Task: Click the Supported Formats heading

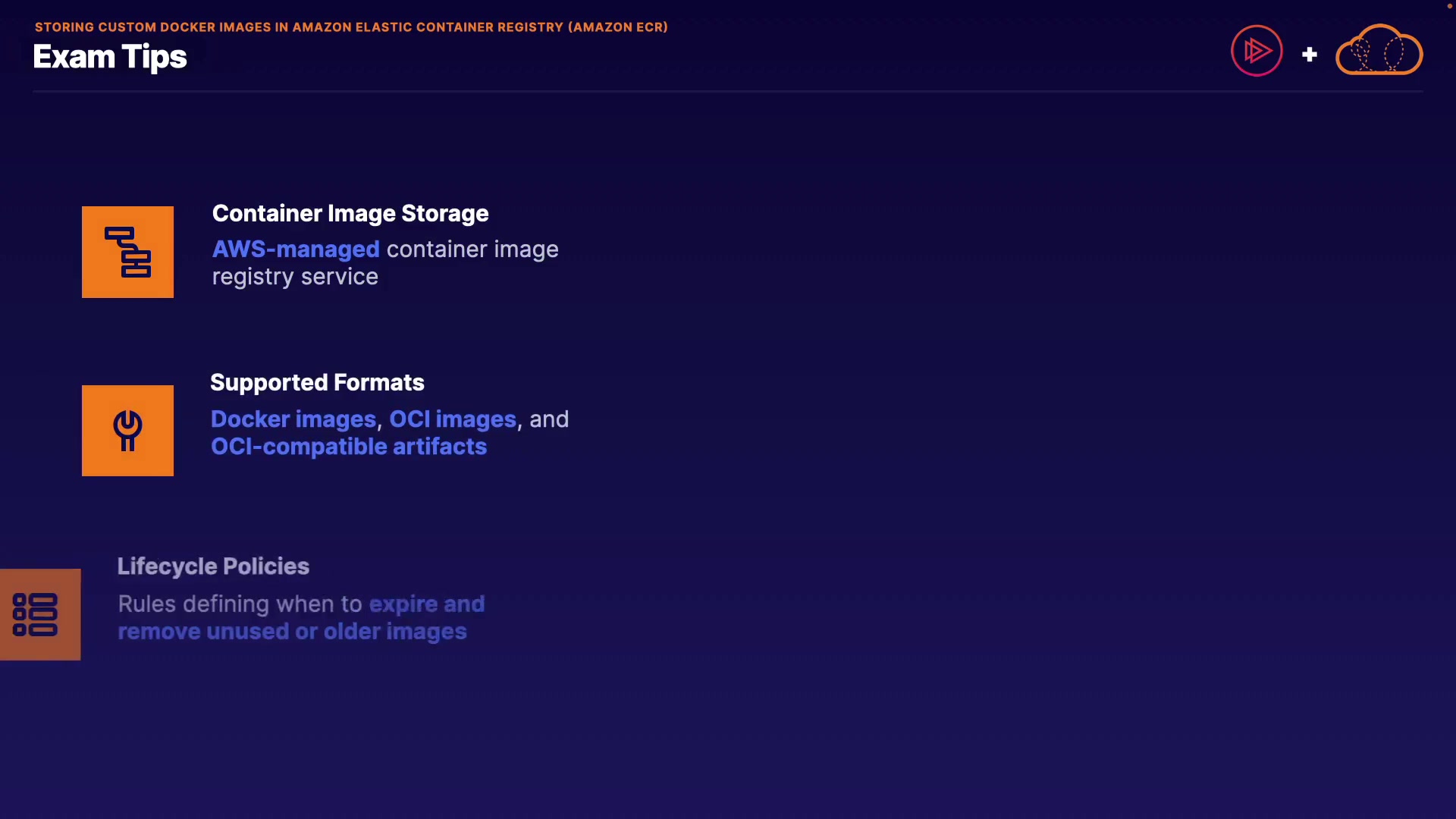Action: (317, 383)
